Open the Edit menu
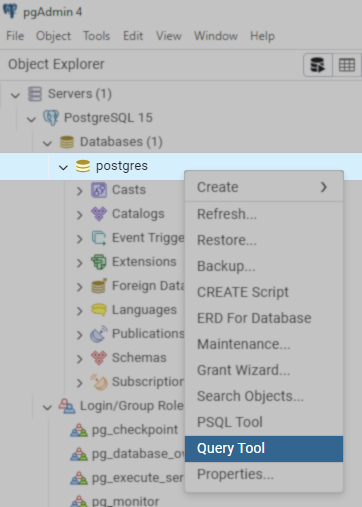 (133, 36)
